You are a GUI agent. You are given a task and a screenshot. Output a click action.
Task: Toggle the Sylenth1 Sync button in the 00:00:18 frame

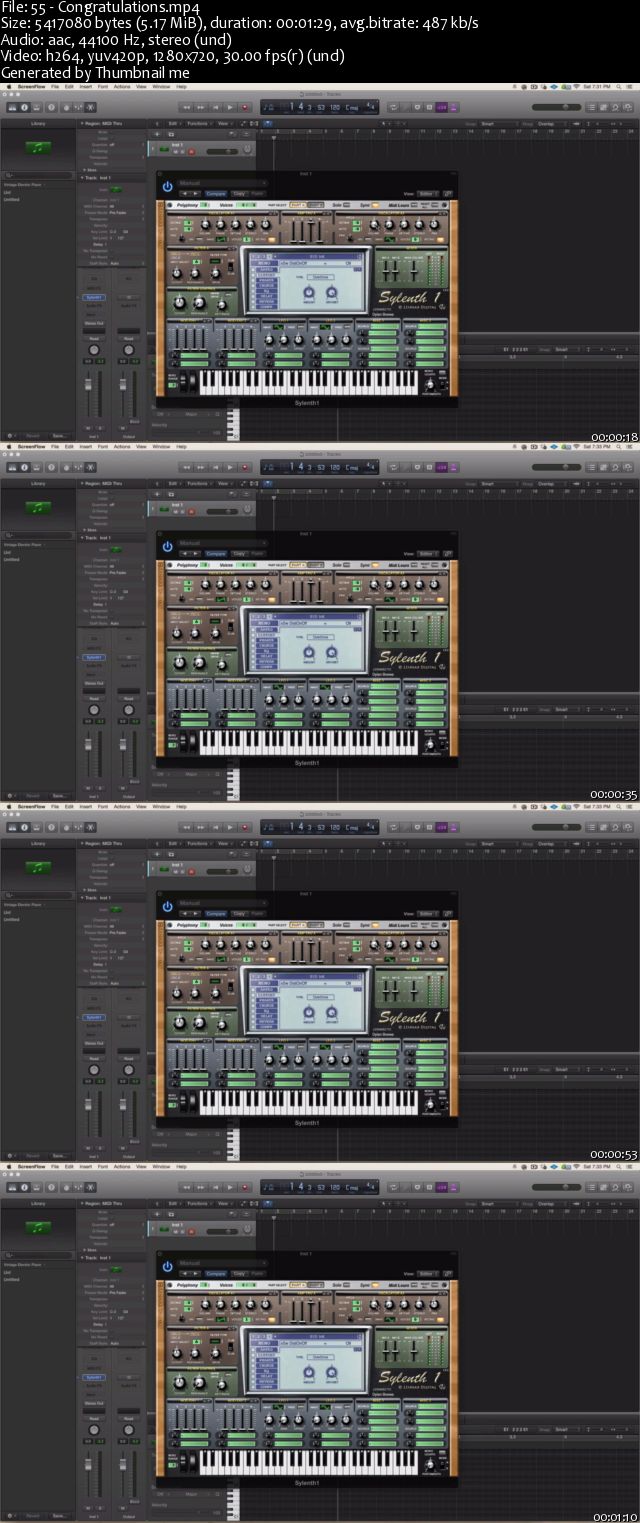375,205
